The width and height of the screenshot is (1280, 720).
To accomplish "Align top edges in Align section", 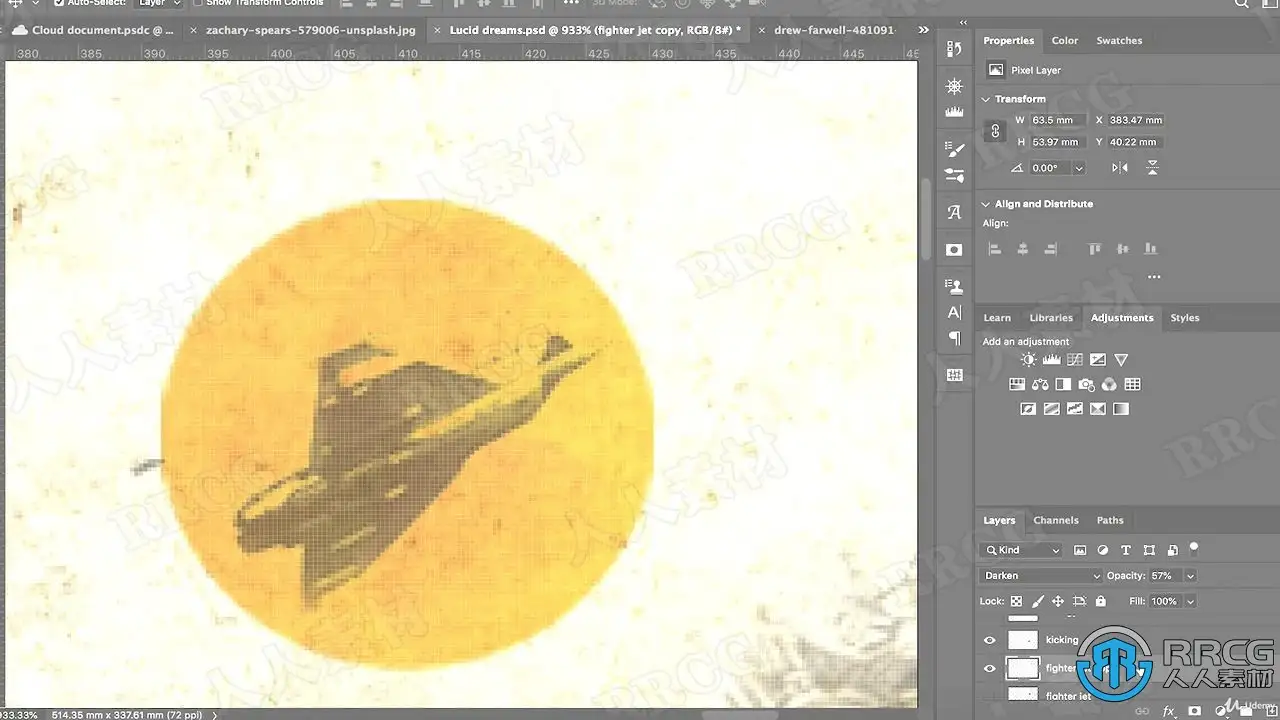I will tap(1095, 249).
